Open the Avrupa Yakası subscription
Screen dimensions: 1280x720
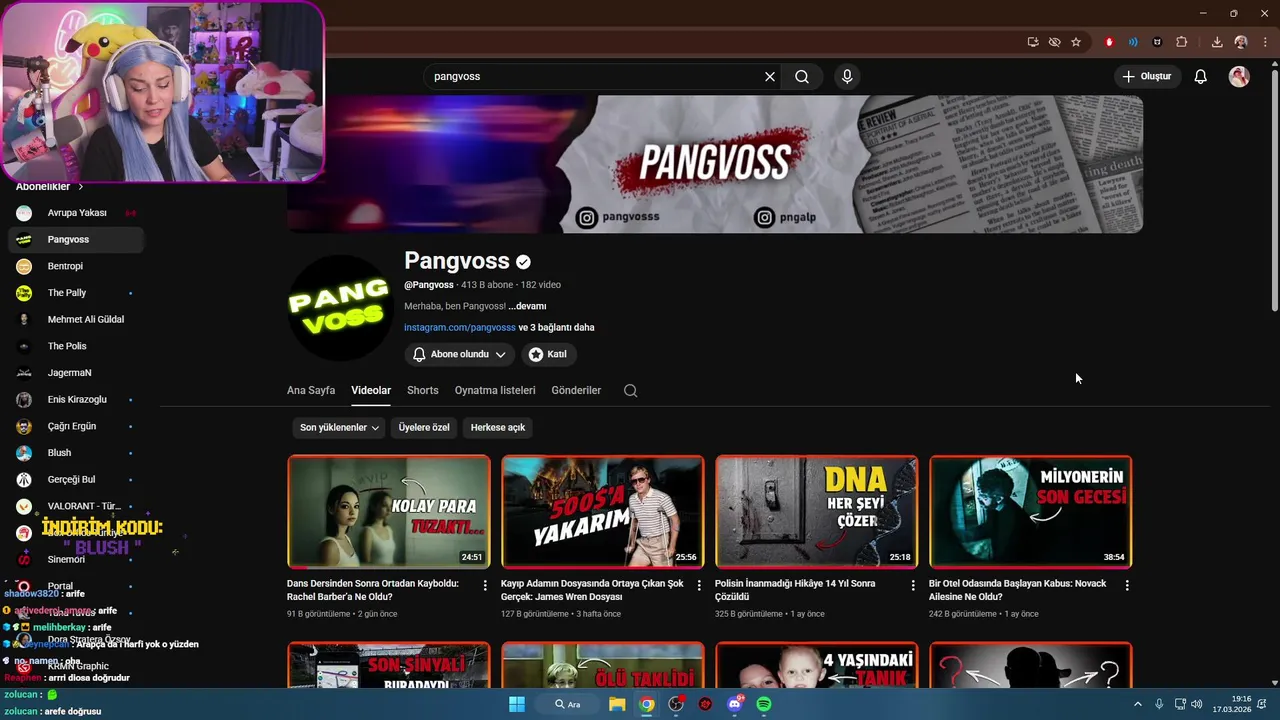click(76, 213)
